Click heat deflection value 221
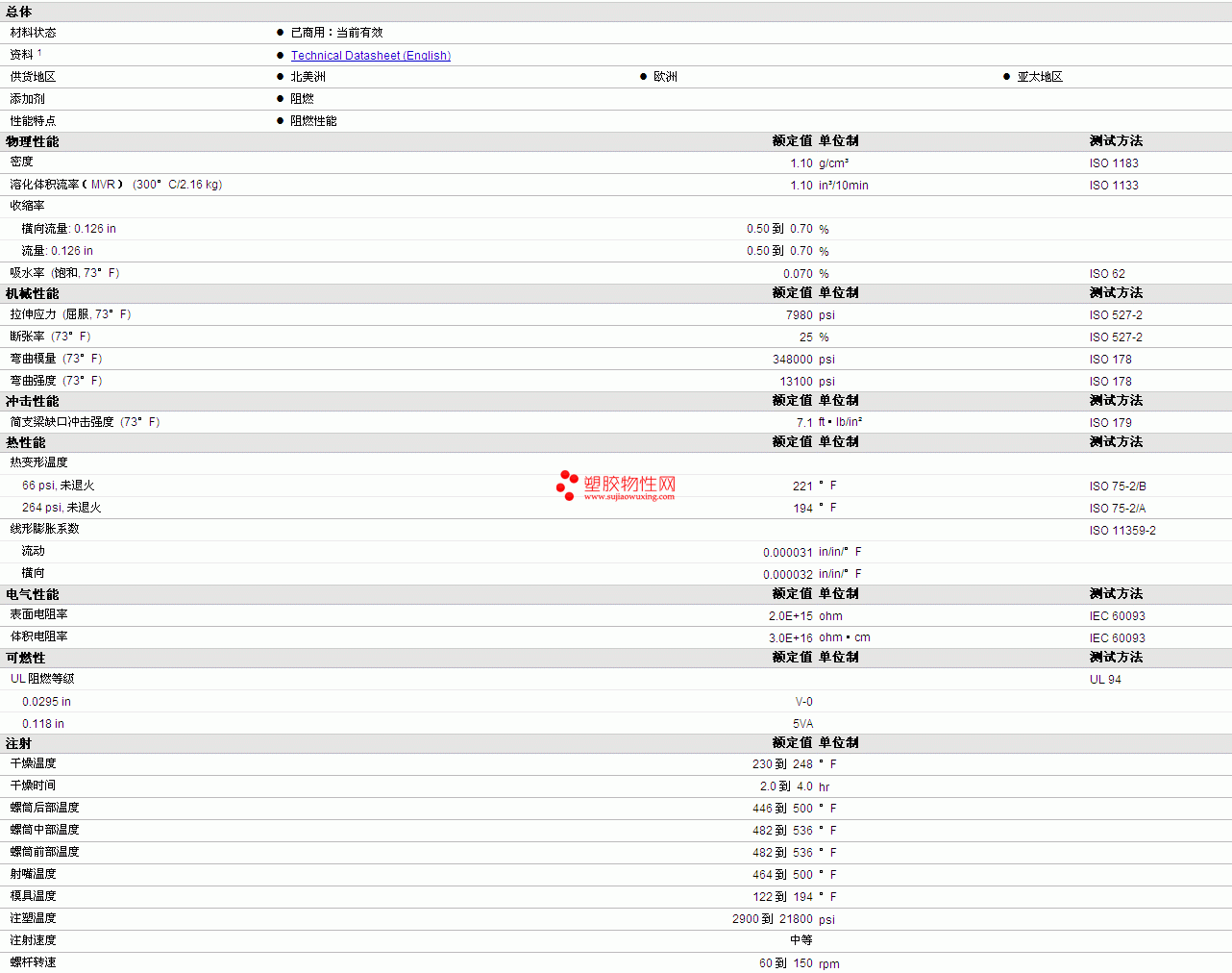This screenshot has width=1232, height=973. click(802, 486)
